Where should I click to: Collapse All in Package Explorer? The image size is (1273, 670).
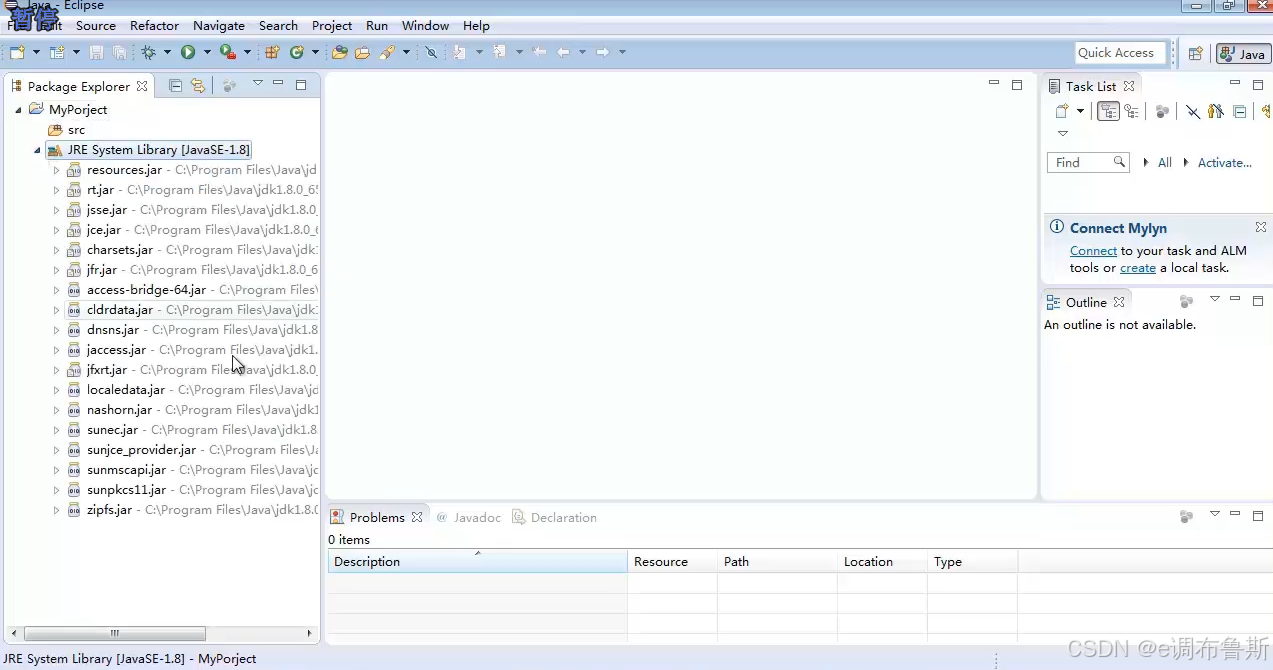[x=176, y=86]
